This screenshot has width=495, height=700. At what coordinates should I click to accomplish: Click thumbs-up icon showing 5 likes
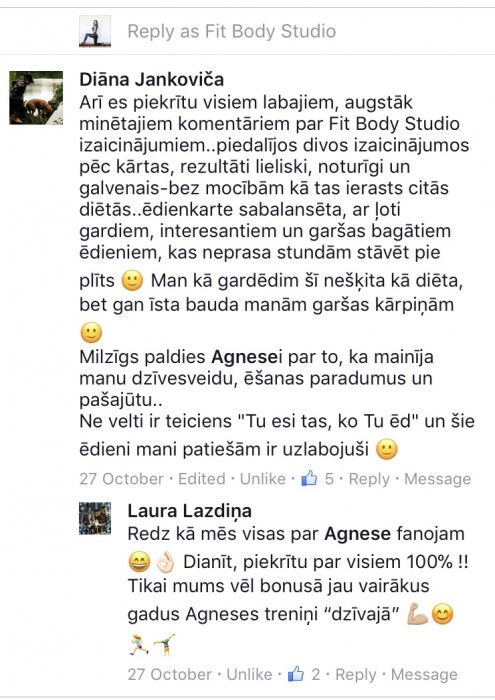pos(309,478)
